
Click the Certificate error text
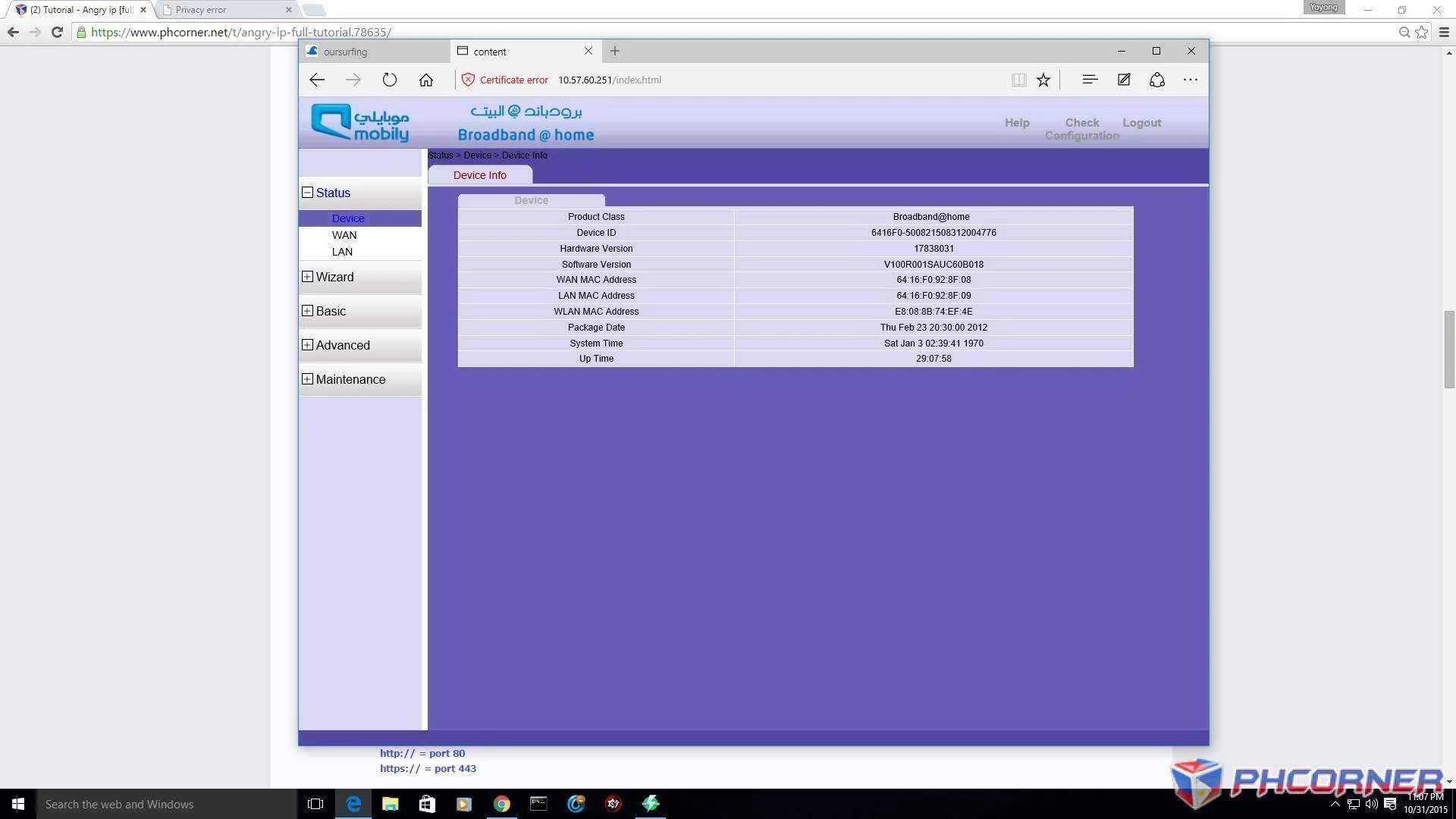(514, 80)
